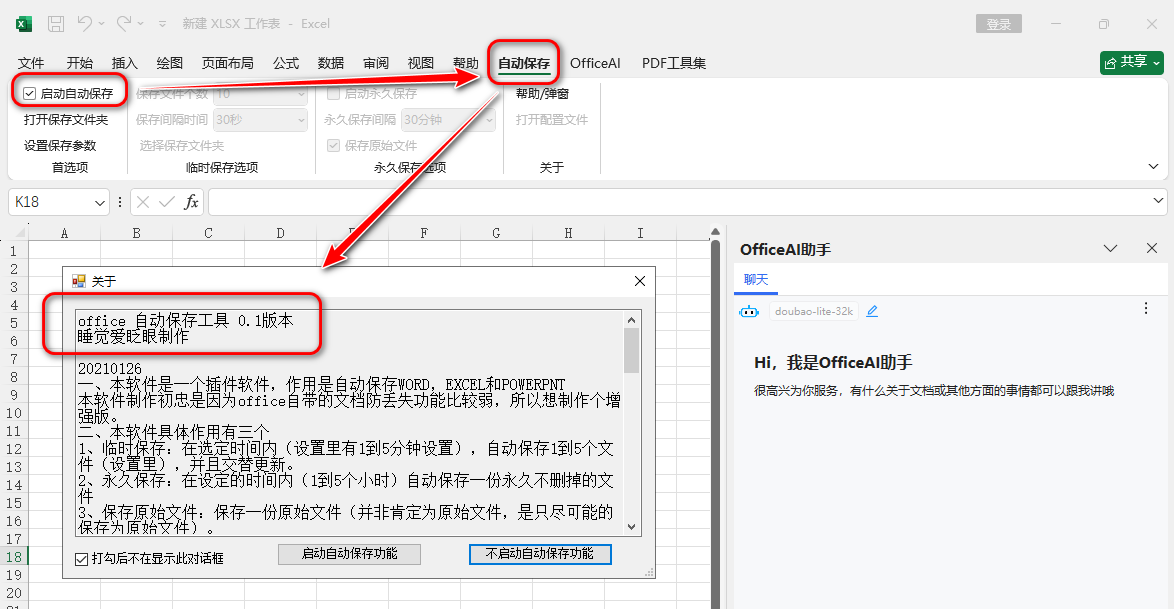Open the 永久保存间隔 30分钟 dropdown
This screenshot has width=1174, height=609.
pos(448,120)
